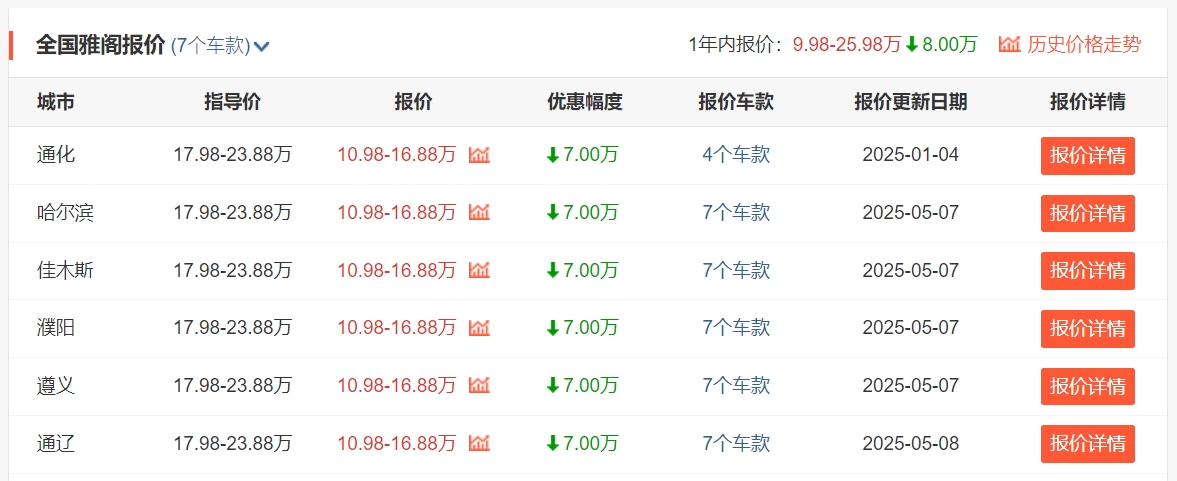The image size is (1177, 481).
Task: Click the 报价 column header
Action: [x=414, y=102]
